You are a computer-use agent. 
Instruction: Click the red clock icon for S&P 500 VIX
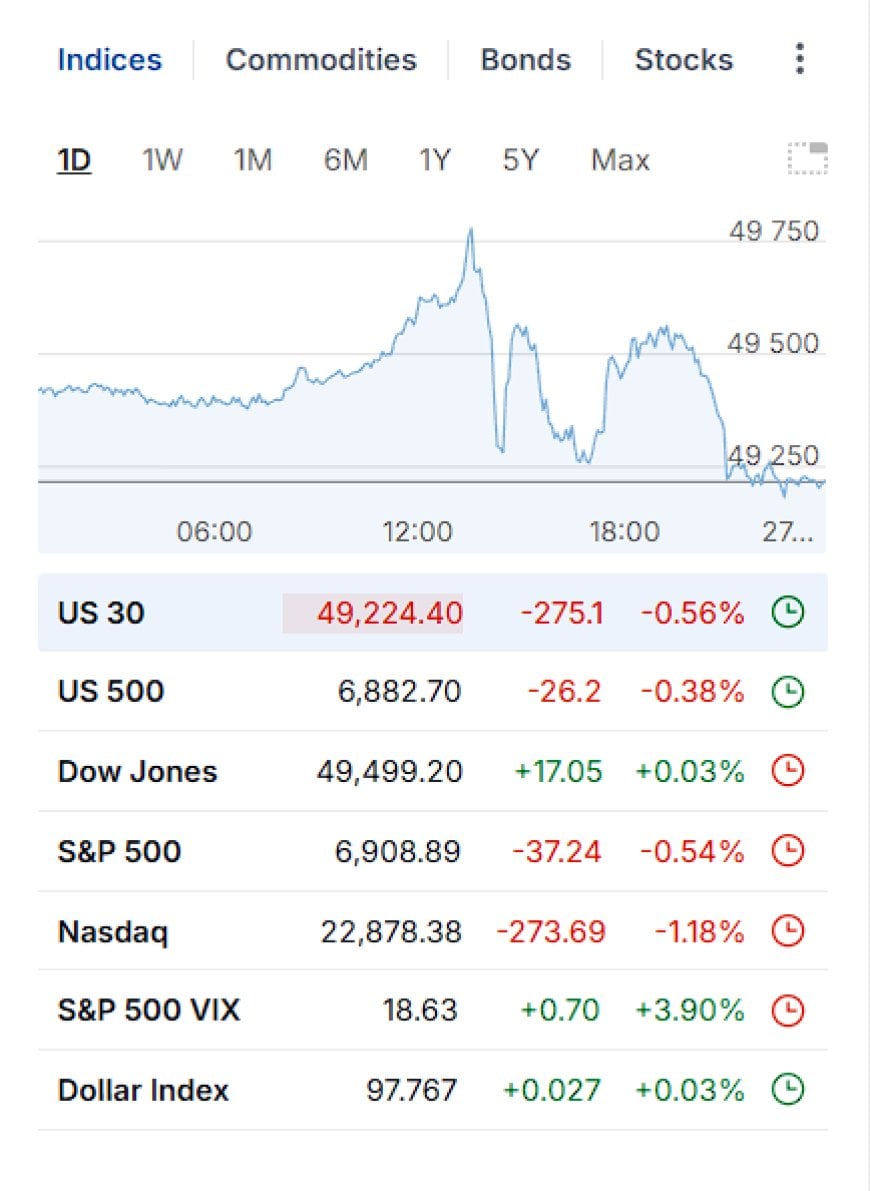(788, 1011)
